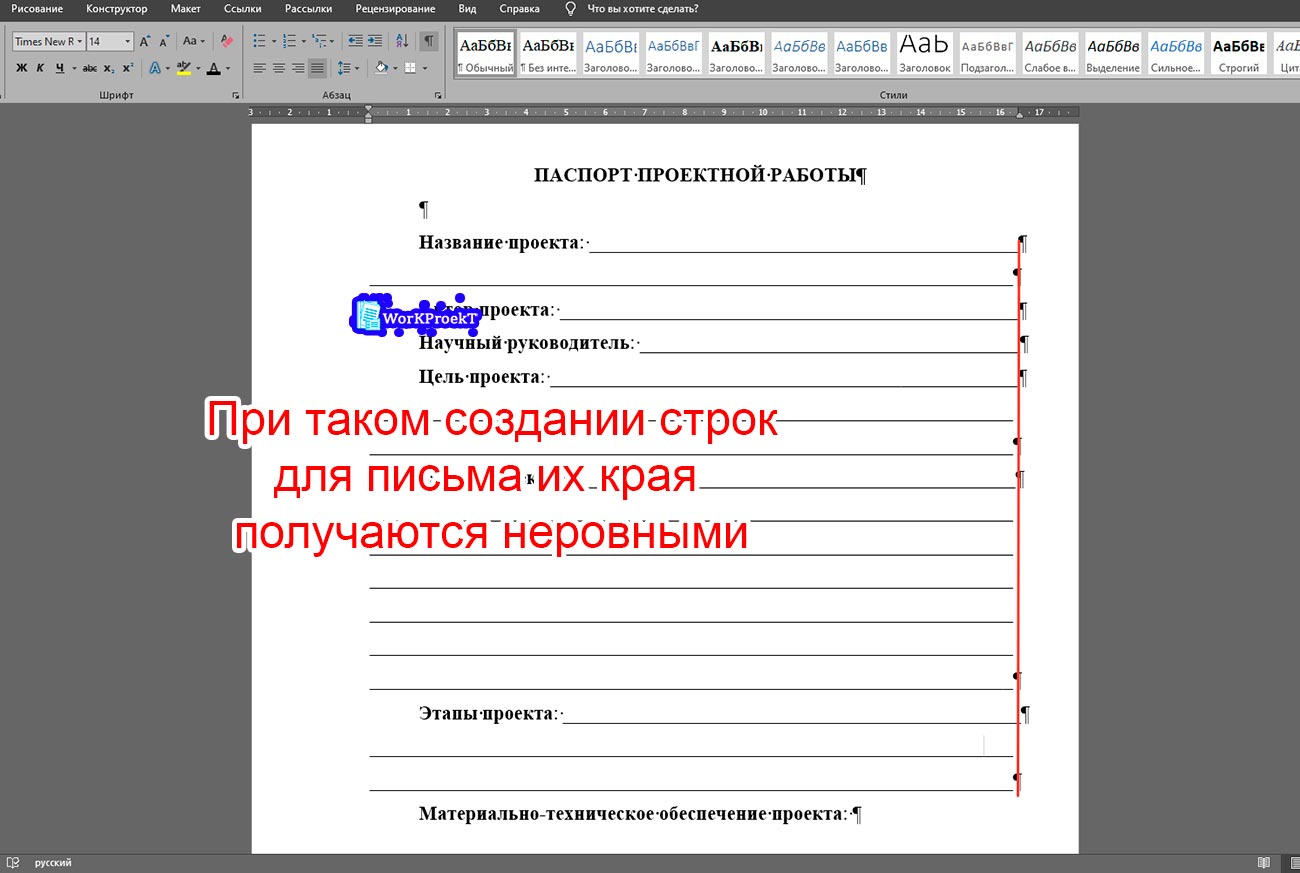
Task: Open the sort (АЯ with arrow) tool
Action: pos(401,40)
